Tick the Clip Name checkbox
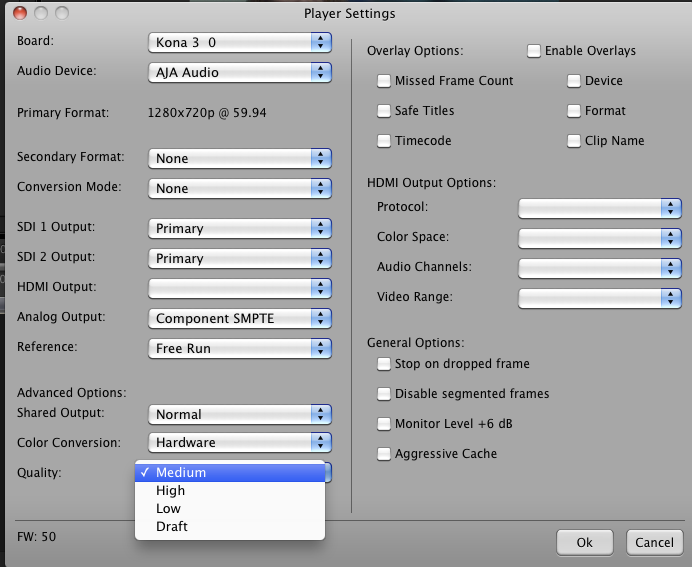This screenshot has width=692, height=567. click(575, 141)
